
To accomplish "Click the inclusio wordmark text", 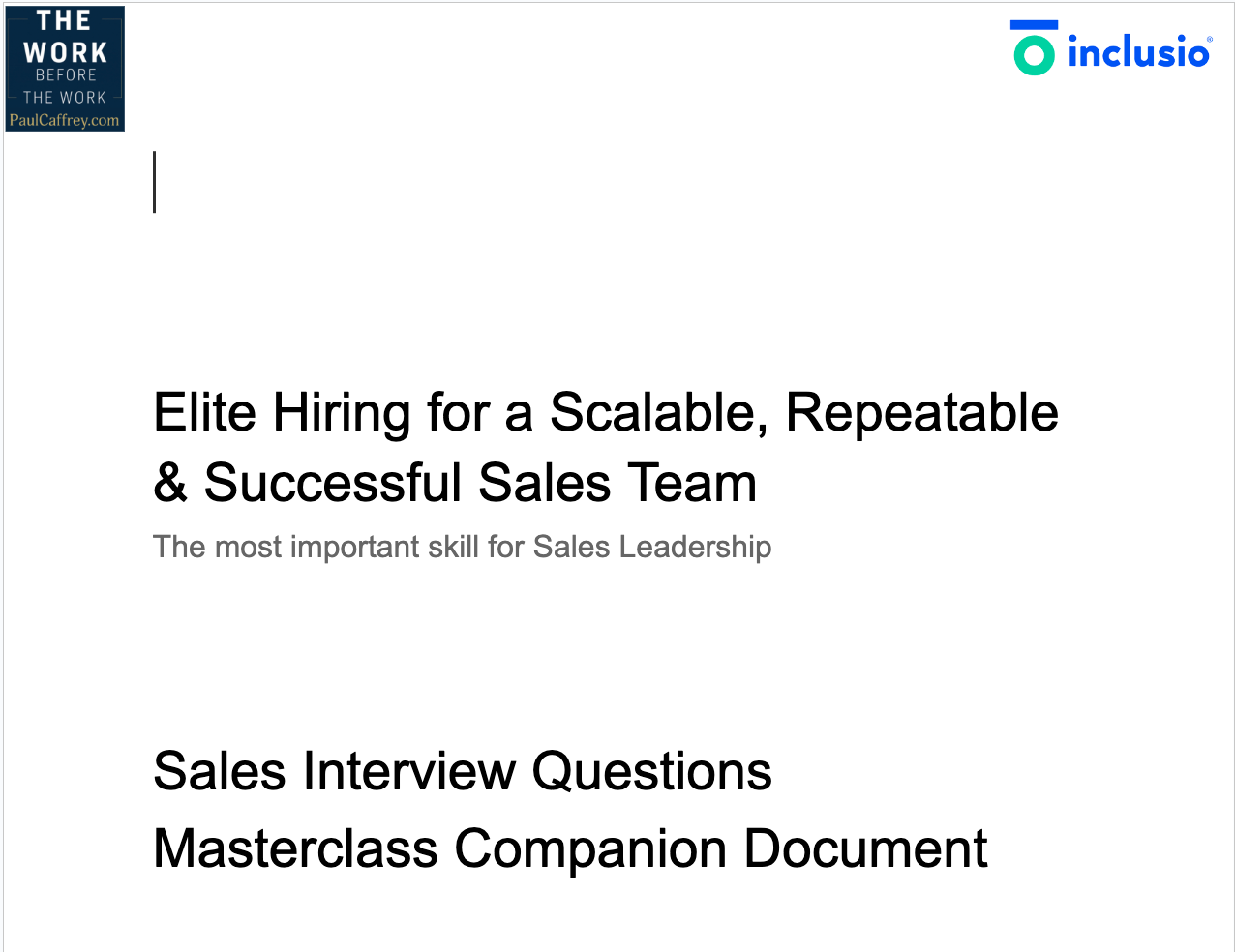I will click(x=1138, y=52).
